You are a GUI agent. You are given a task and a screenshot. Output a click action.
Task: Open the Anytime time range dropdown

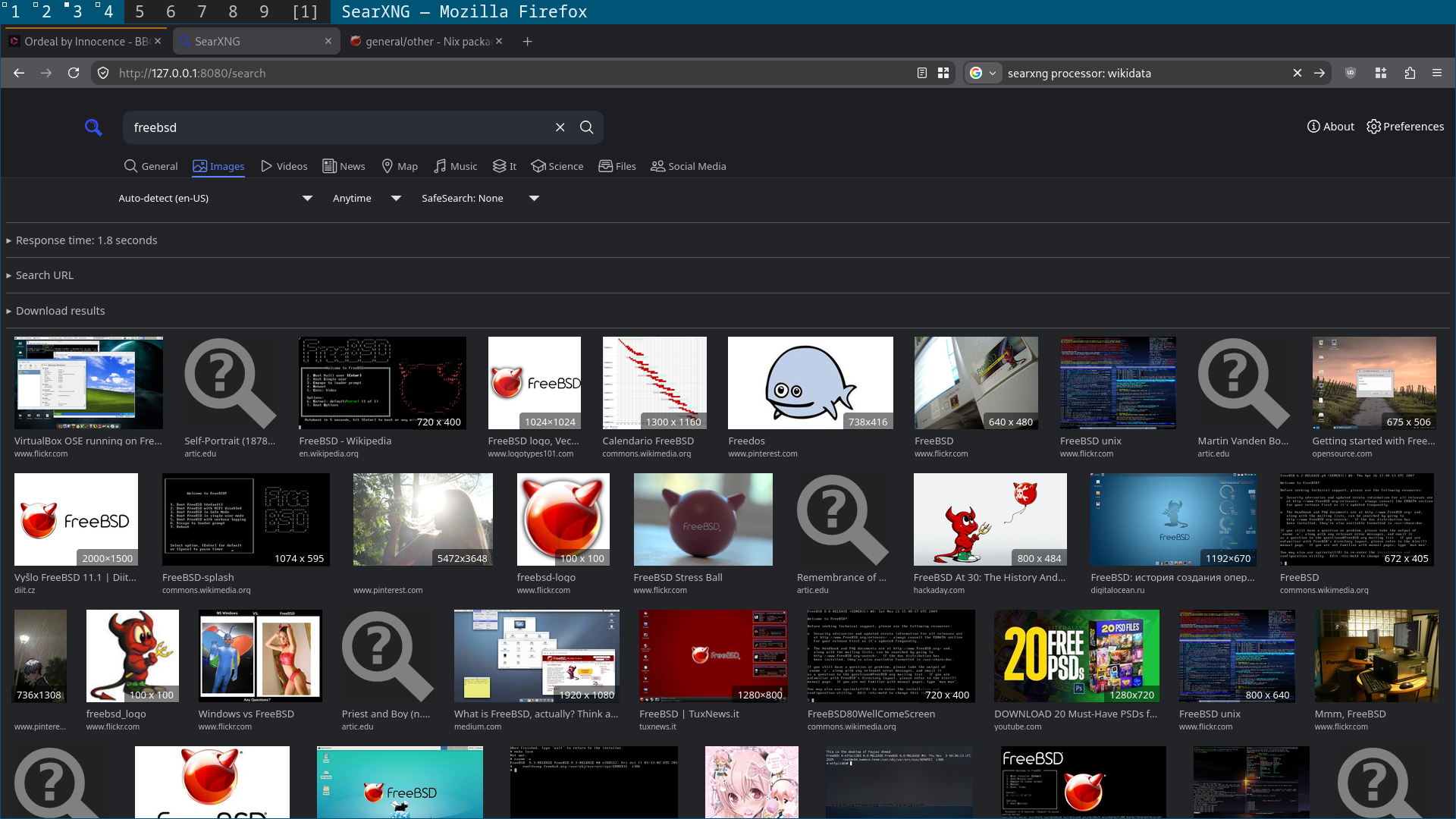pos(367,198)
